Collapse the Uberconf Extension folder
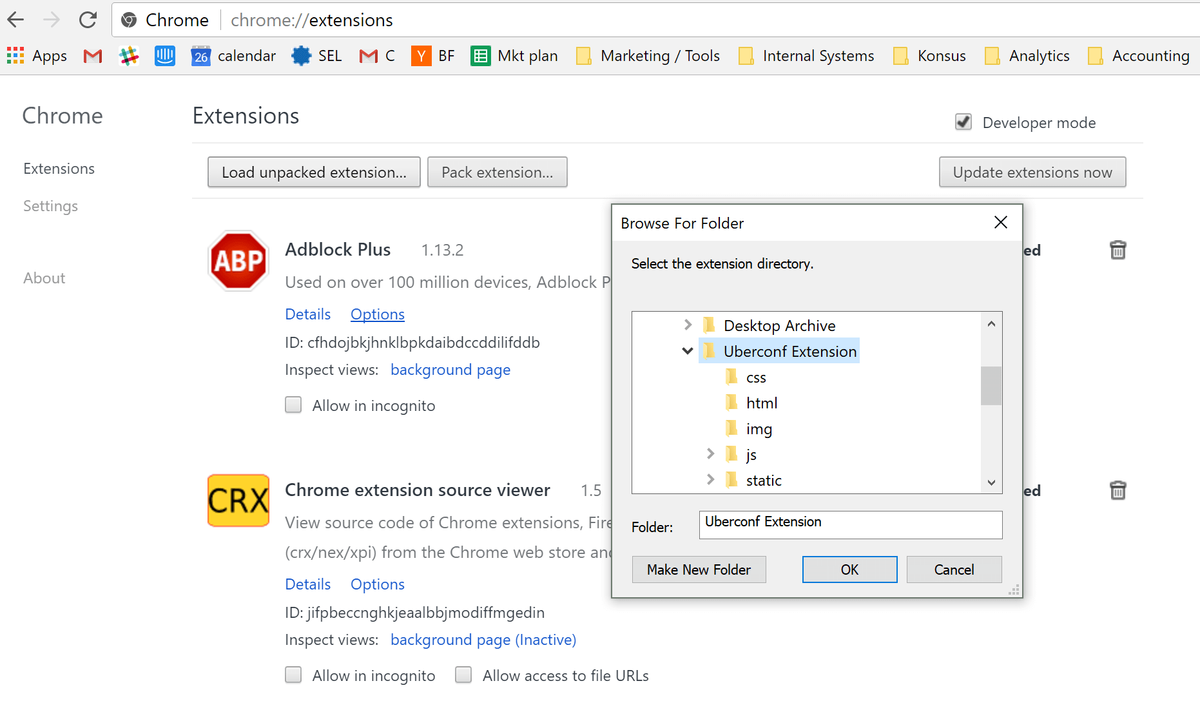 pos(687,351)
